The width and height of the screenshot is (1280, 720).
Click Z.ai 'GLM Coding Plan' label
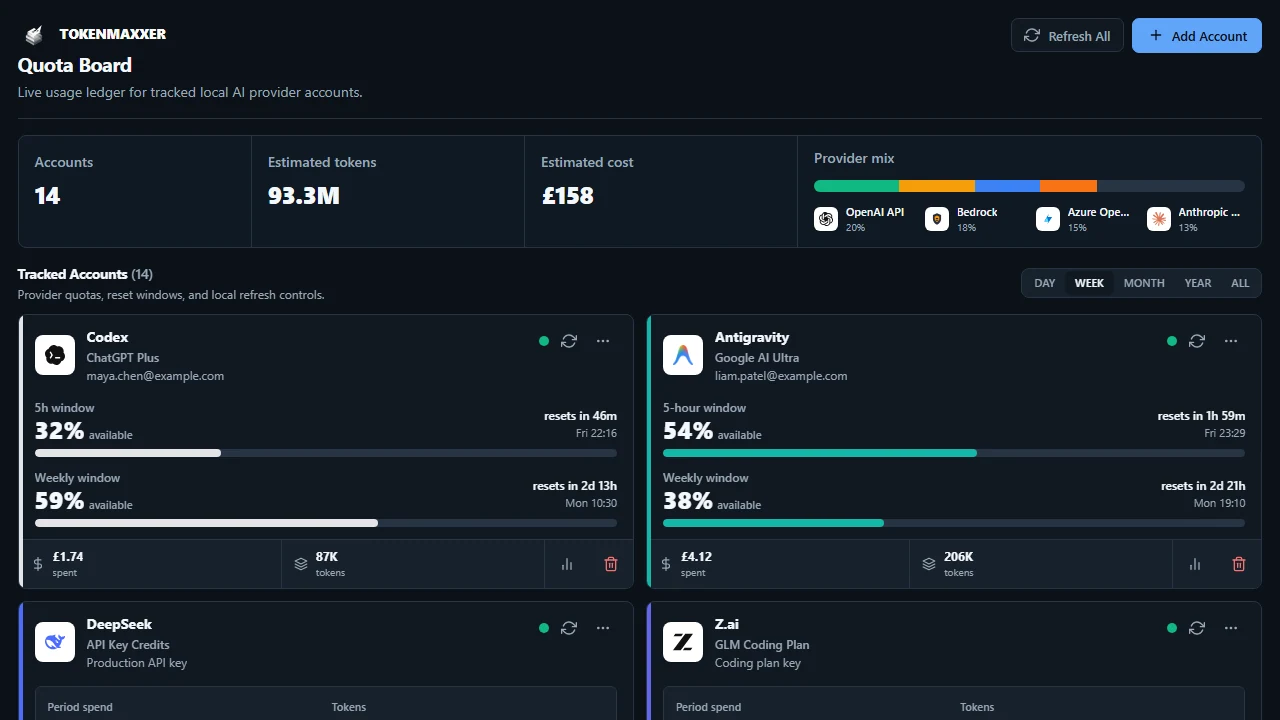pos(762,645)
